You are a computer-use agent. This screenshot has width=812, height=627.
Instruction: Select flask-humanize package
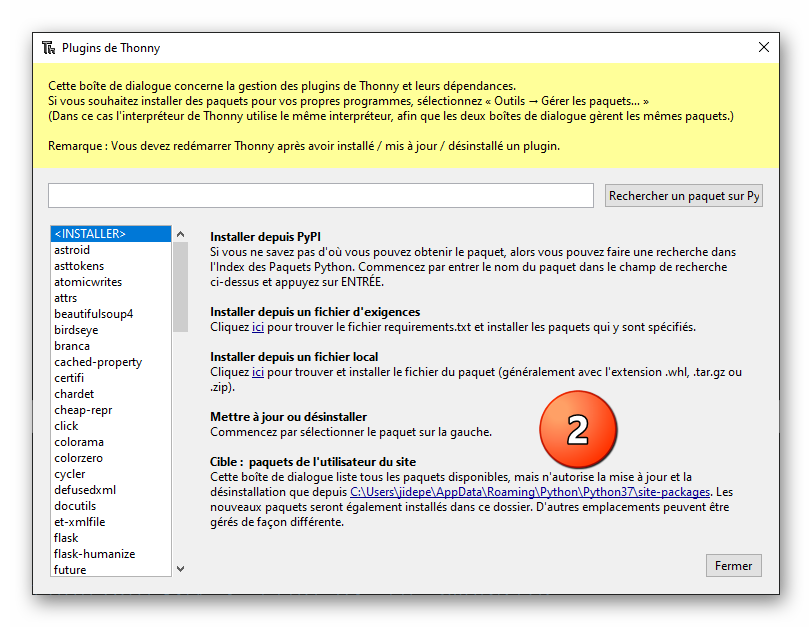[x=111, y=555]
